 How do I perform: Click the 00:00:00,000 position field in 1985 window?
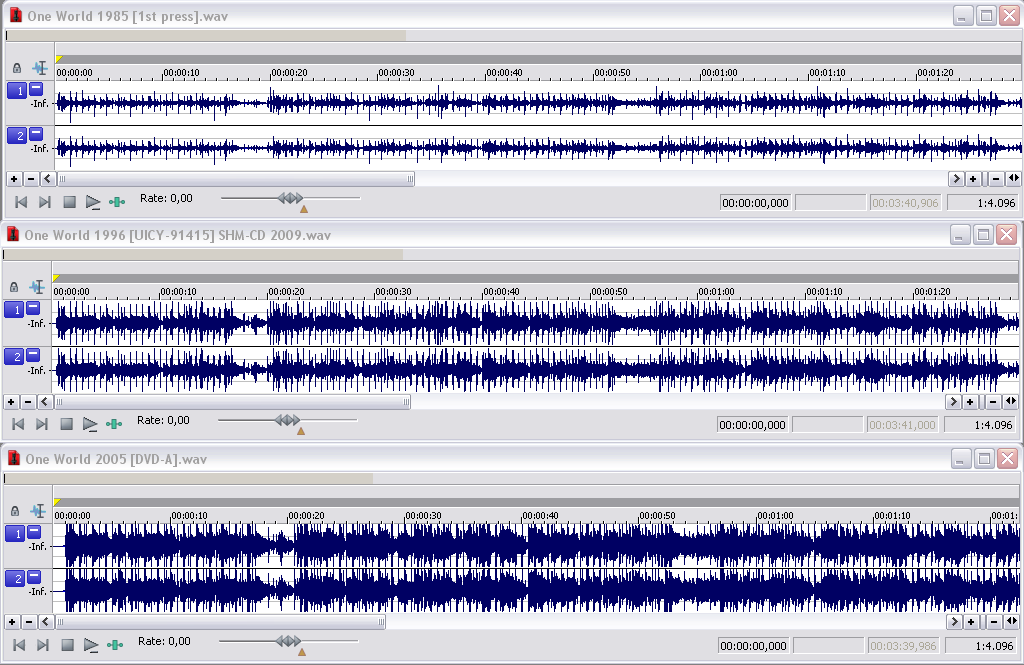click(x=756, y=203)
